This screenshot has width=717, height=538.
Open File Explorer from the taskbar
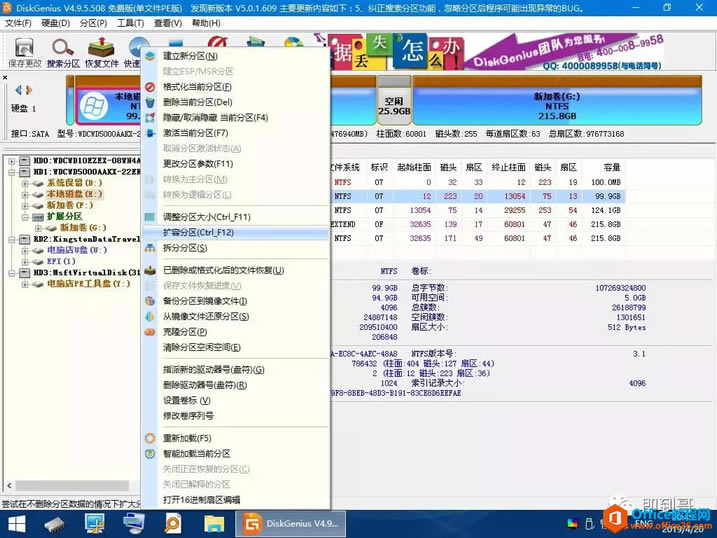(214, 524)
